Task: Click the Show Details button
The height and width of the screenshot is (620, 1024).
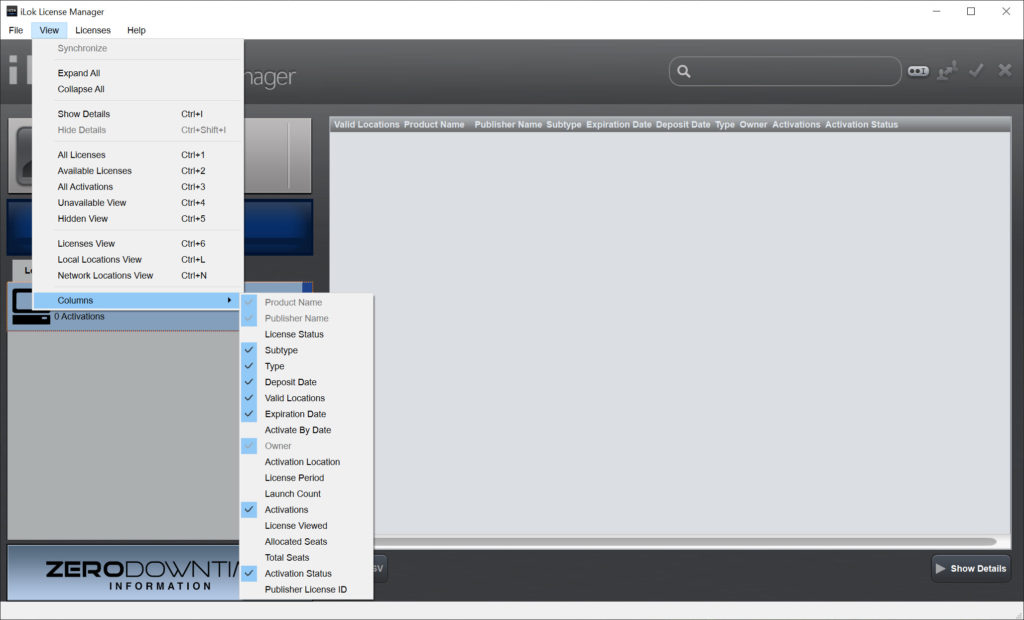Action: (x=970, y=568)
